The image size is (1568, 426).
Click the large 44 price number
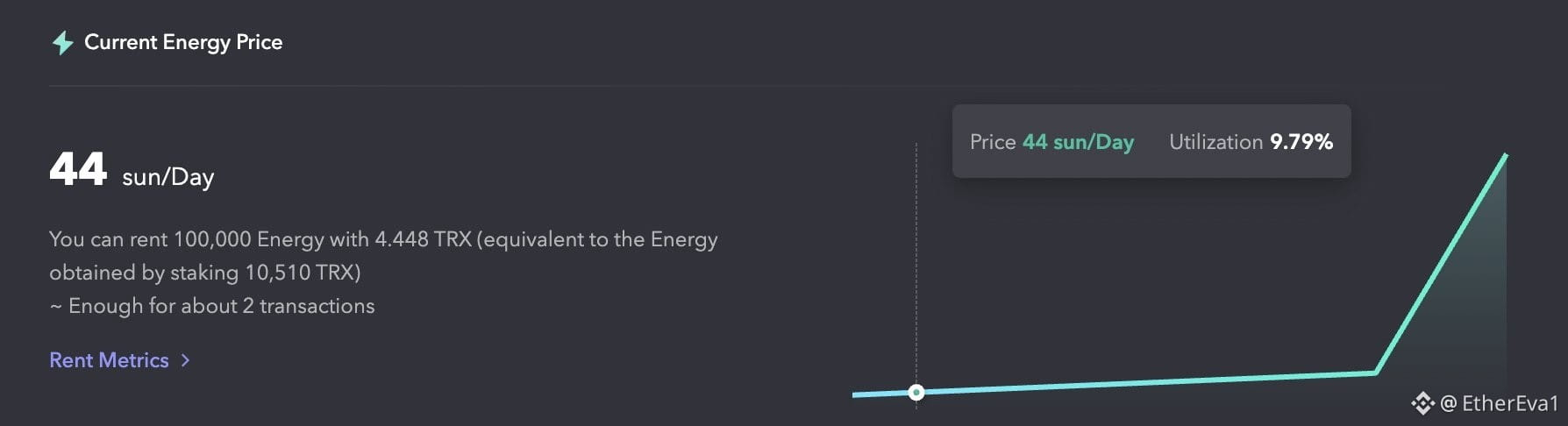point(78,168)
